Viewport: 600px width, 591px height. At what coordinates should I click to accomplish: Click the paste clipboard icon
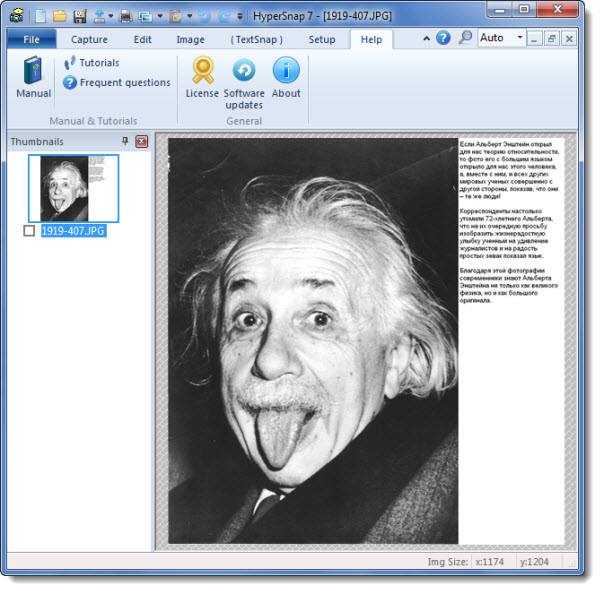click(175, 16)
